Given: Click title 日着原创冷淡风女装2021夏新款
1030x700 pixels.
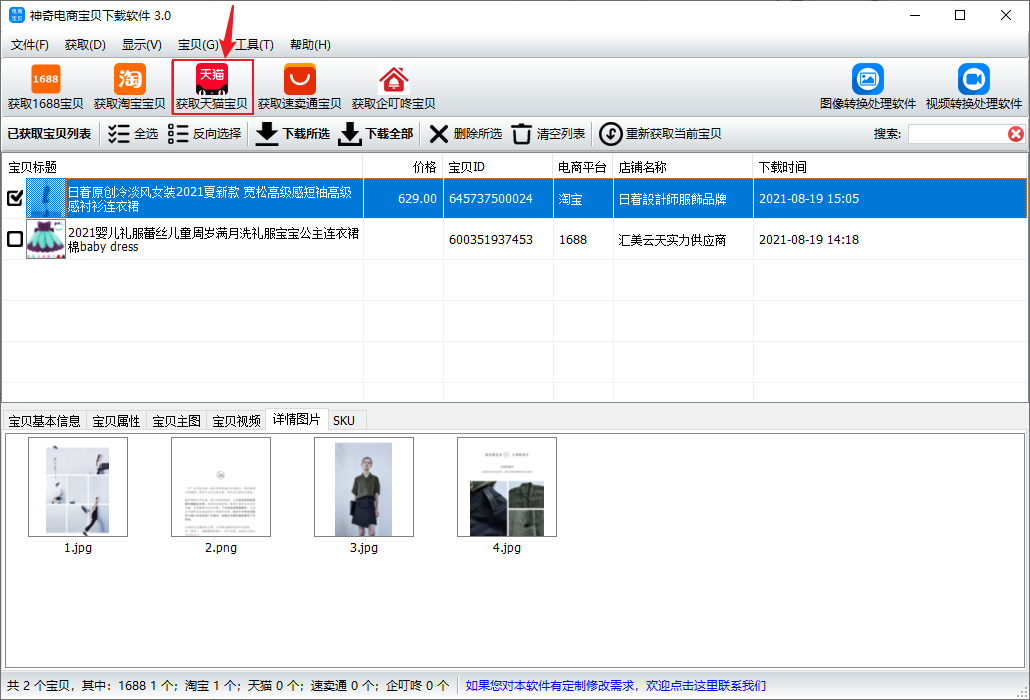Looking at the screenshot, I should [x=210, y=198].
